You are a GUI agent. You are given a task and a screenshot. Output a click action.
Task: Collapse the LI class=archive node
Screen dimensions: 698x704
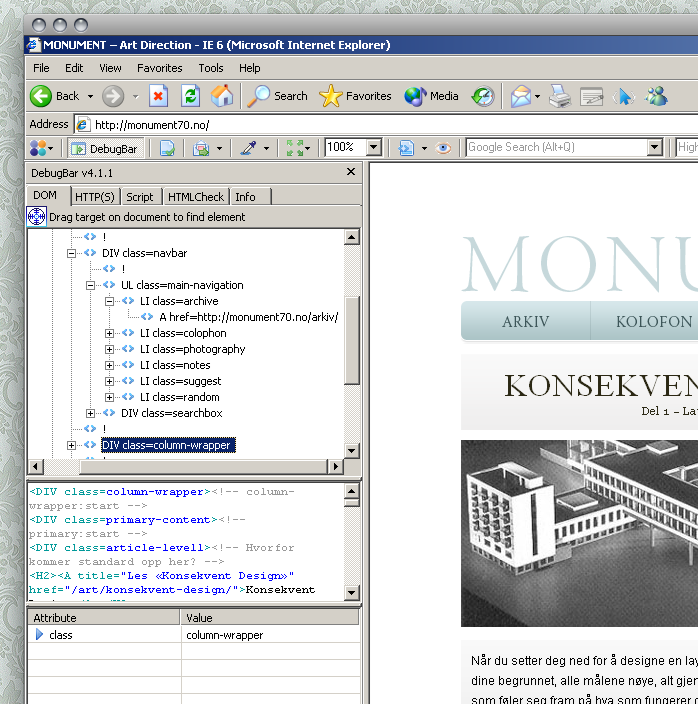(x=109, y=301)
